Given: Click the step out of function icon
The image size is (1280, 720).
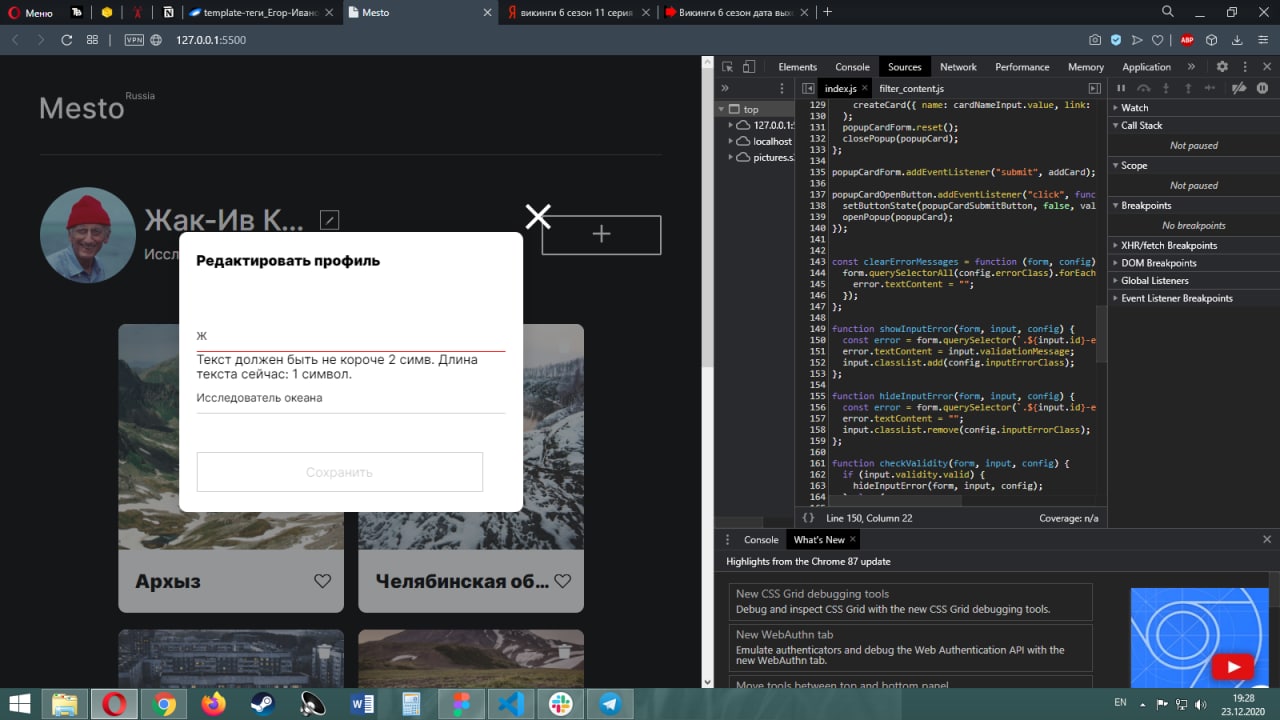Looking at the screenshot, I should [1188, 88].
